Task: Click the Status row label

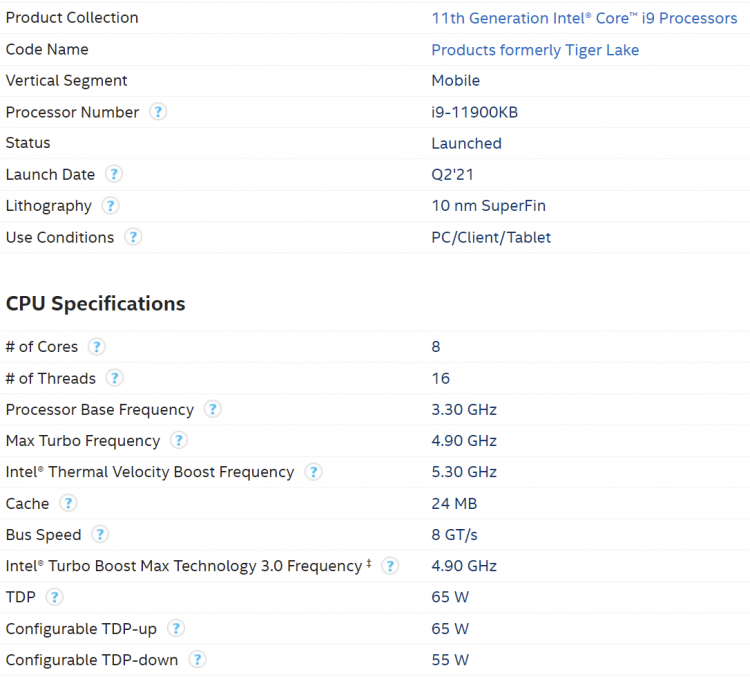Action: coord(28,143)
